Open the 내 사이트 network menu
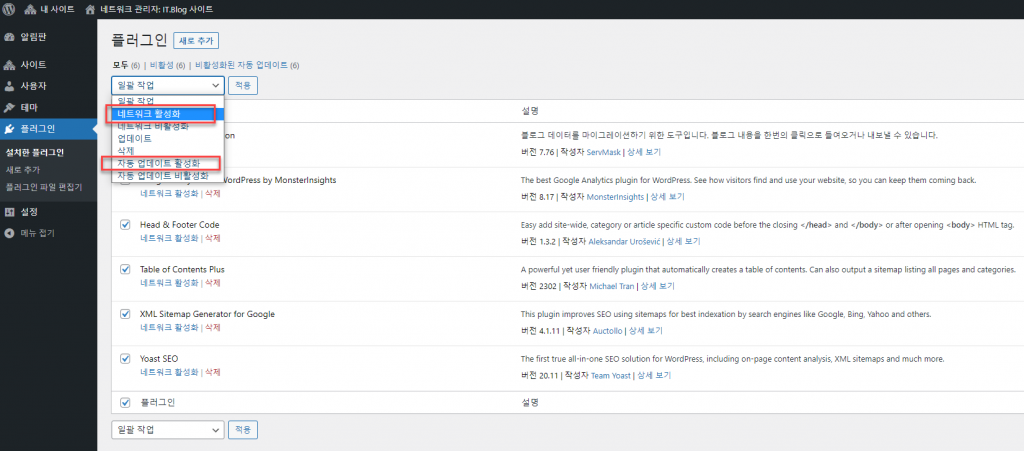 point(49,9)
